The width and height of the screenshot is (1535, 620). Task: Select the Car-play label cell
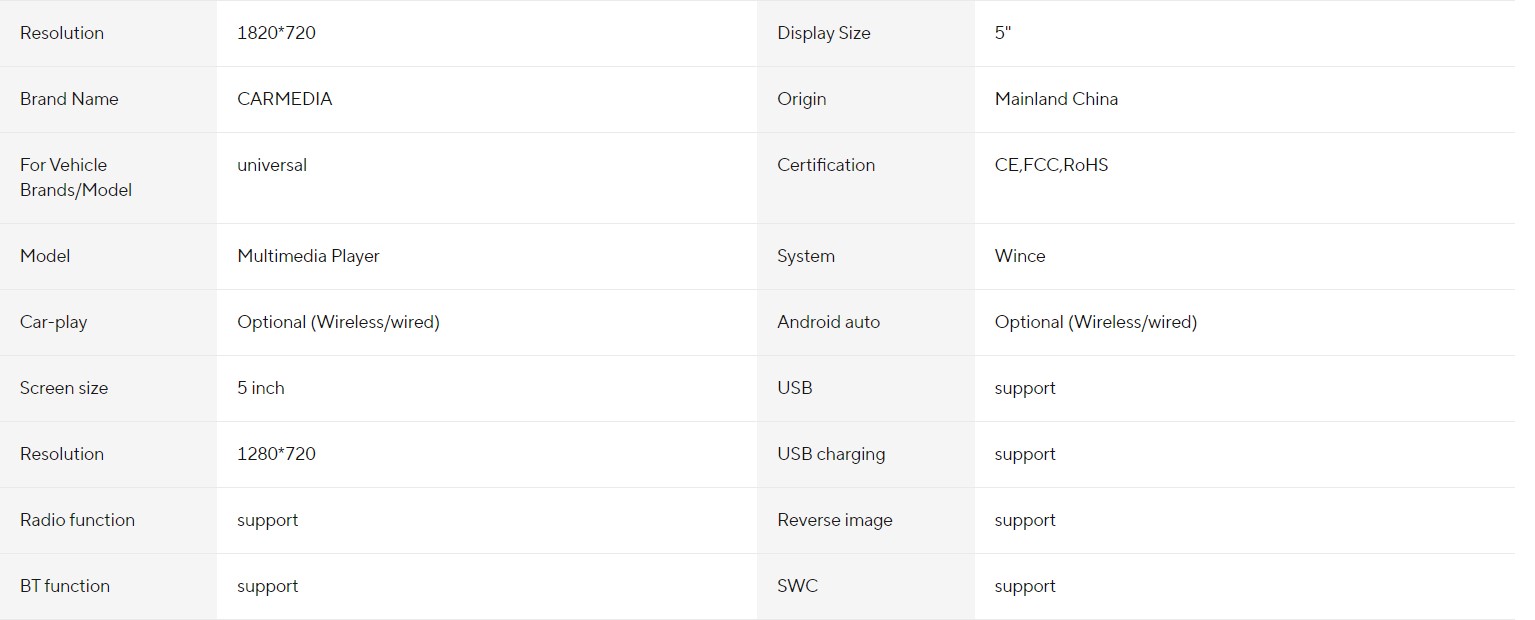click(108, 322)
